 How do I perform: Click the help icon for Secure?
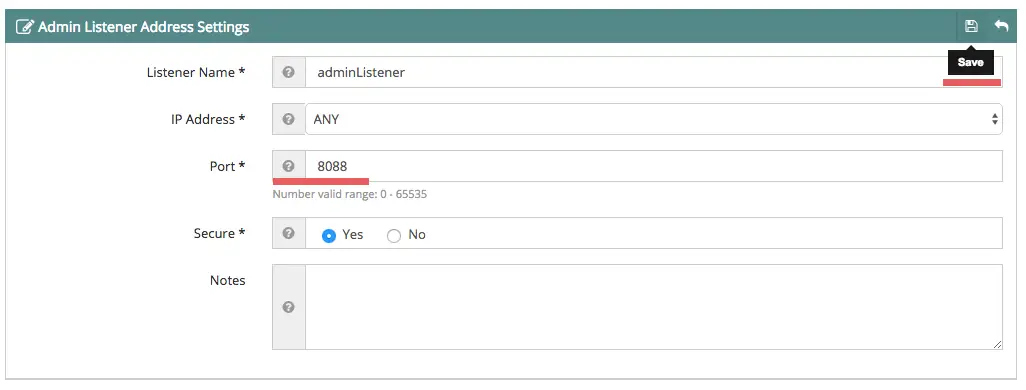click(289, 233)
